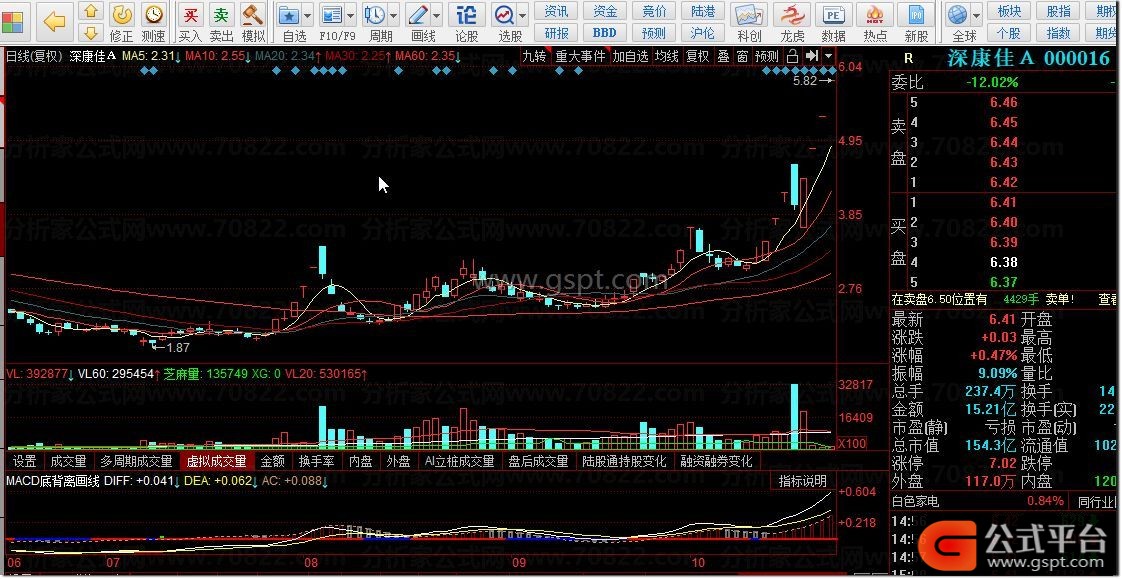Click the 板块 sector button

click(1009, 11)
